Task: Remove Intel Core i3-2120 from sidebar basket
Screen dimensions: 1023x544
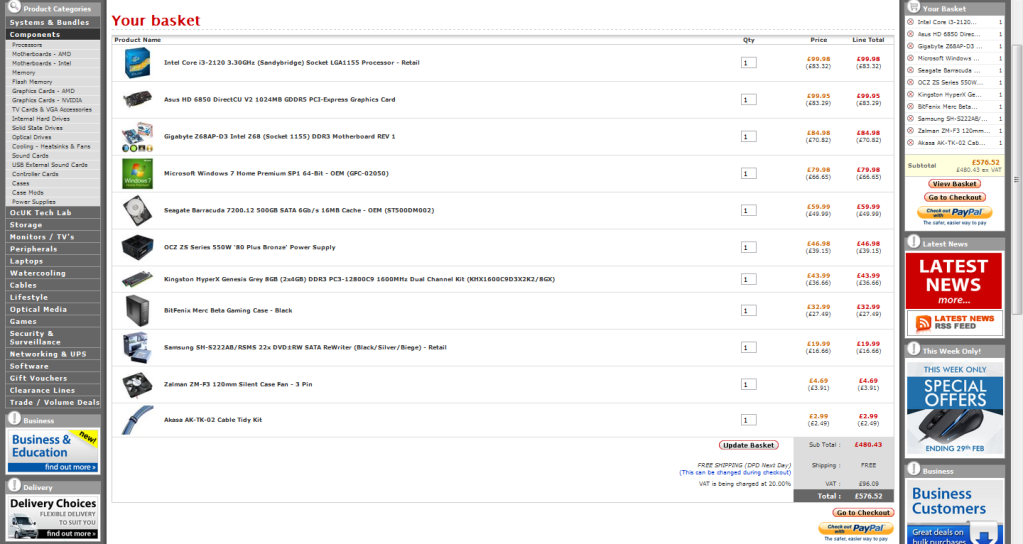Action: (x=910, y=21)
